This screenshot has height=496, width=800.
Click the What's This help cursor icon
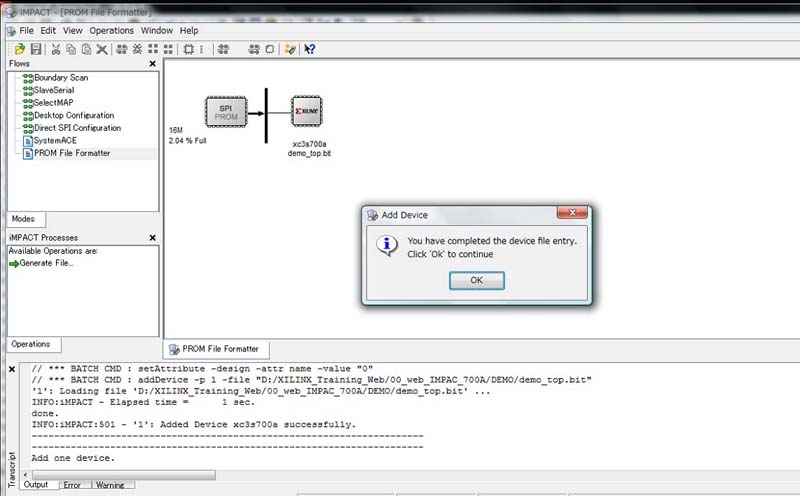[x=309, y=49]
